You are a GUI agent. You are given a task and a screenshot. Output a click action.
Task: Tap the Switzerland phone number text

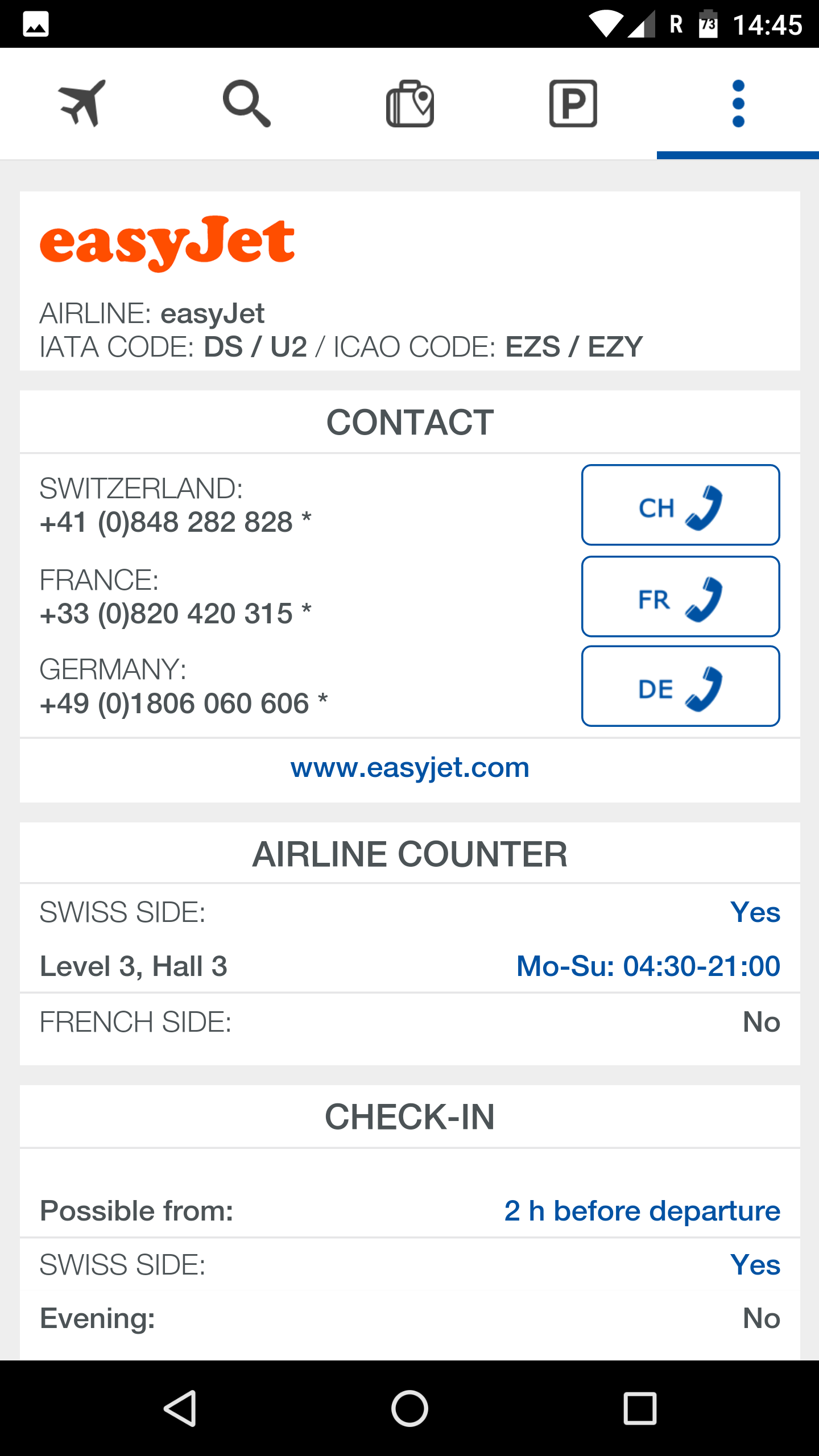pyautogui.click(x=176, y=522)
